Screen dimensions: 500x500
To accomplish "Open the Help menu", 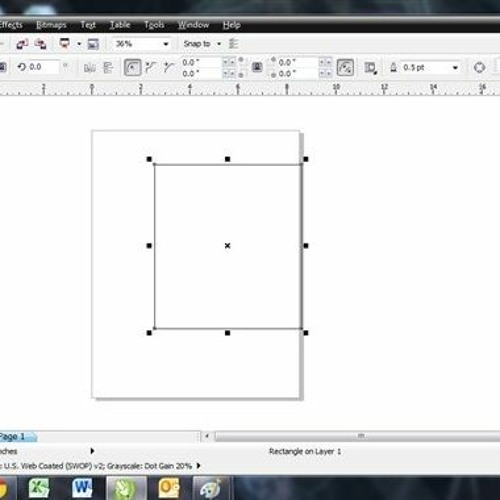I will [232, 25].
